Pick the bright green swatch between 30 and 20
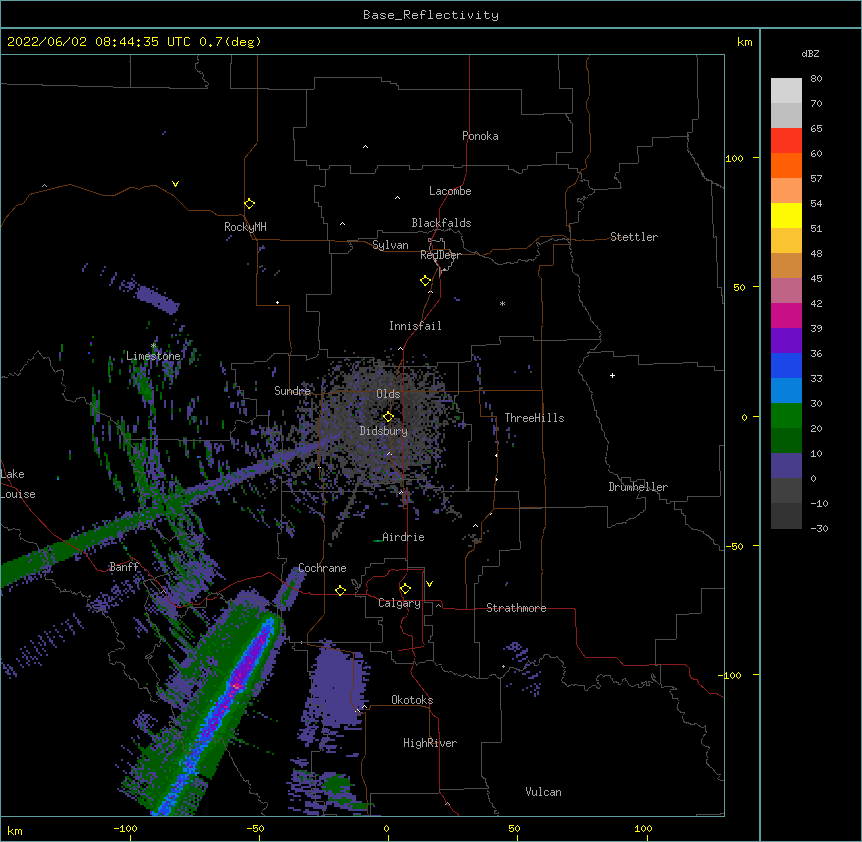Viewport: 862px width, 842px height. coord(786,416)
